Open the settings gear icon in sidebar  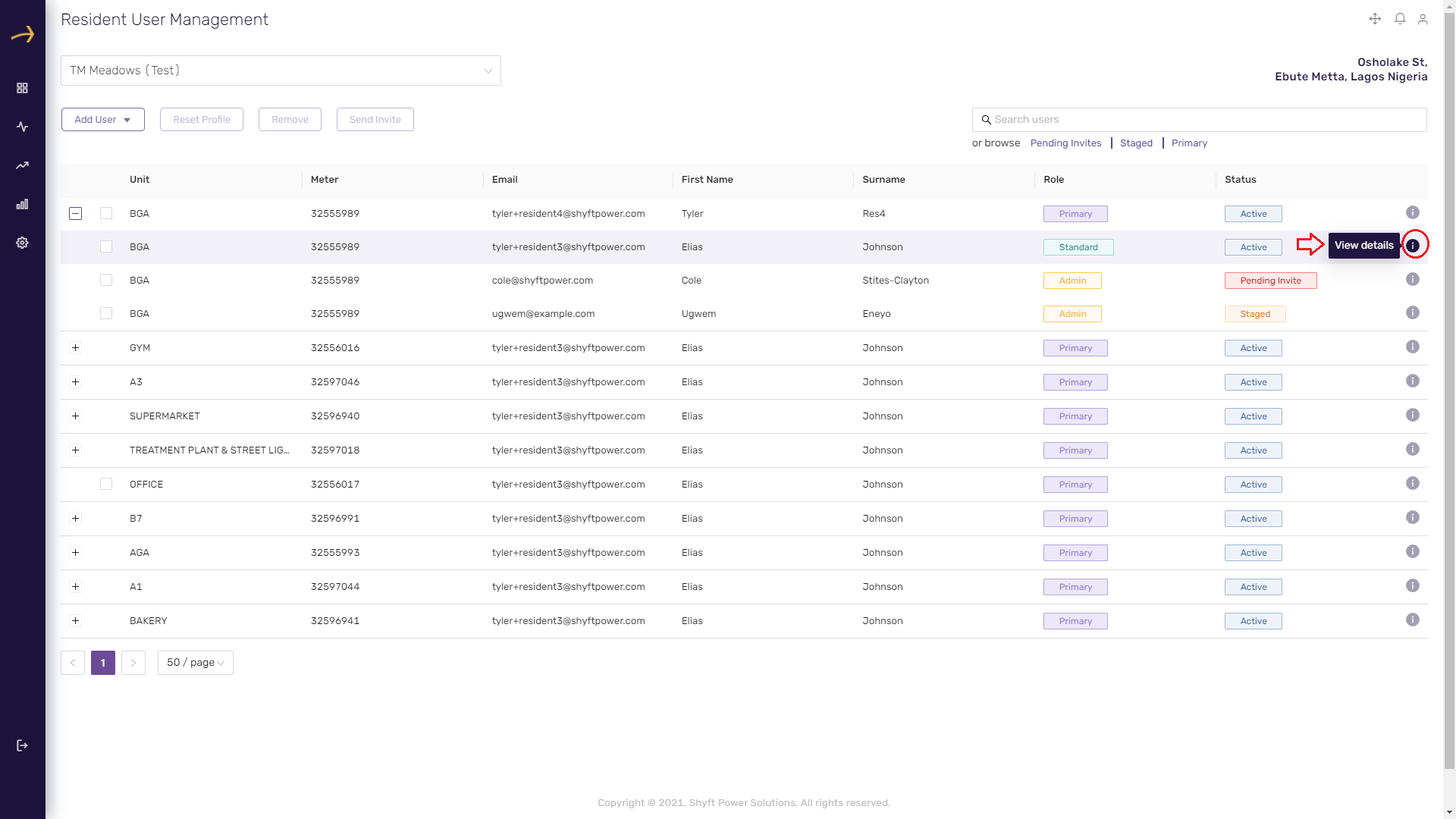coord(22,243)
